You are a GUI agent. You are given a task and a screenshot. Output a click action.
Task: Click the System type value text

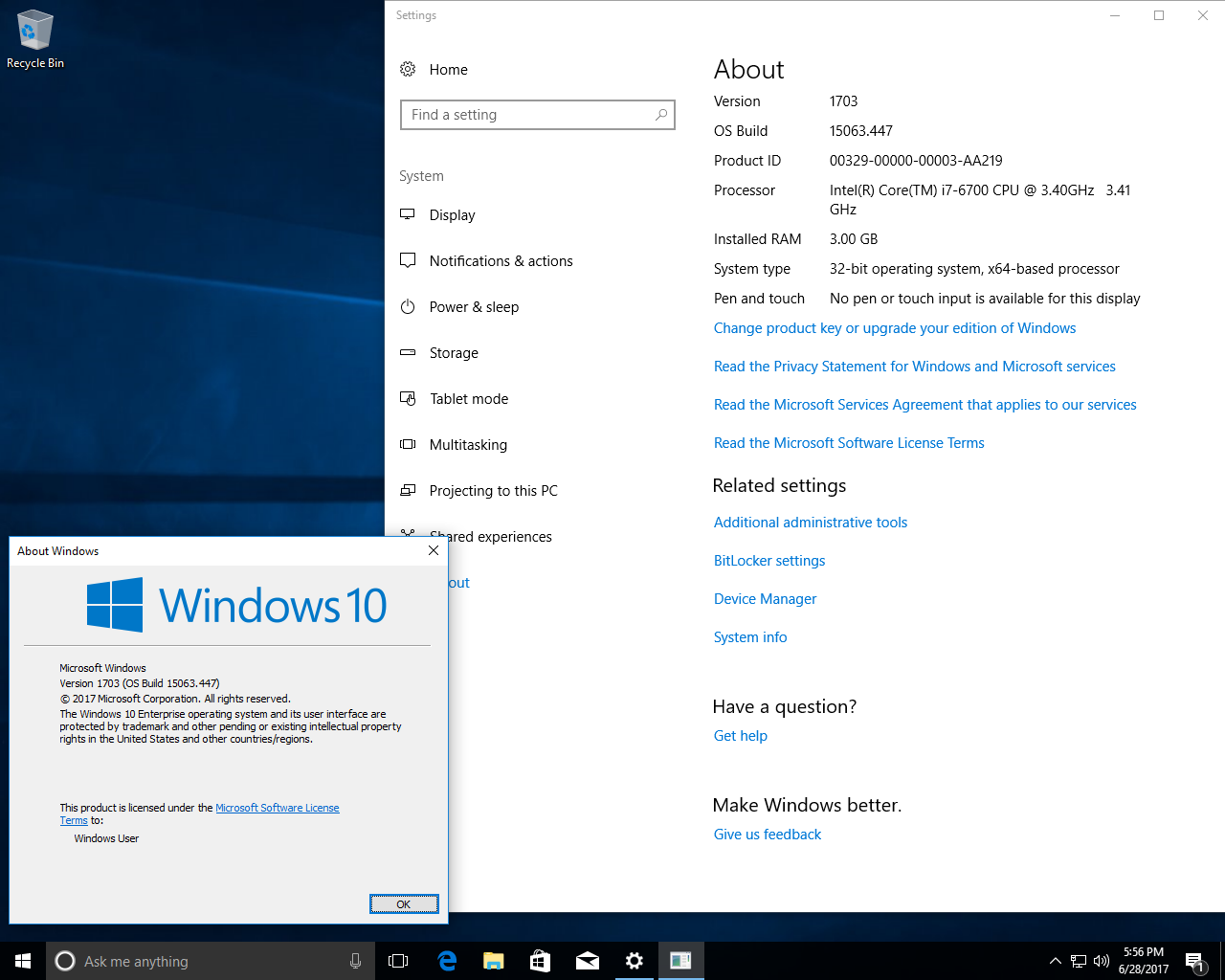[x=974, y=269]
